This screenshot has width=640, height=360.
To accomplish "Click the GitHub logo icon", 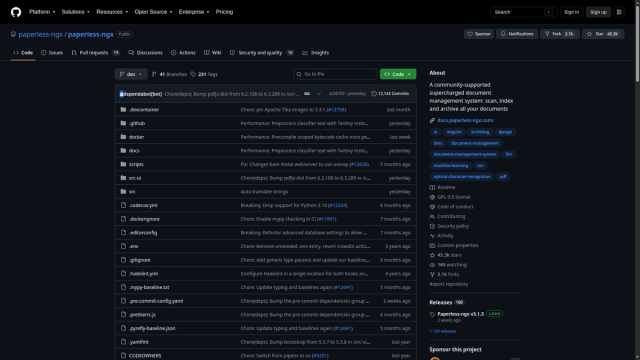I will tap(16, 12).
